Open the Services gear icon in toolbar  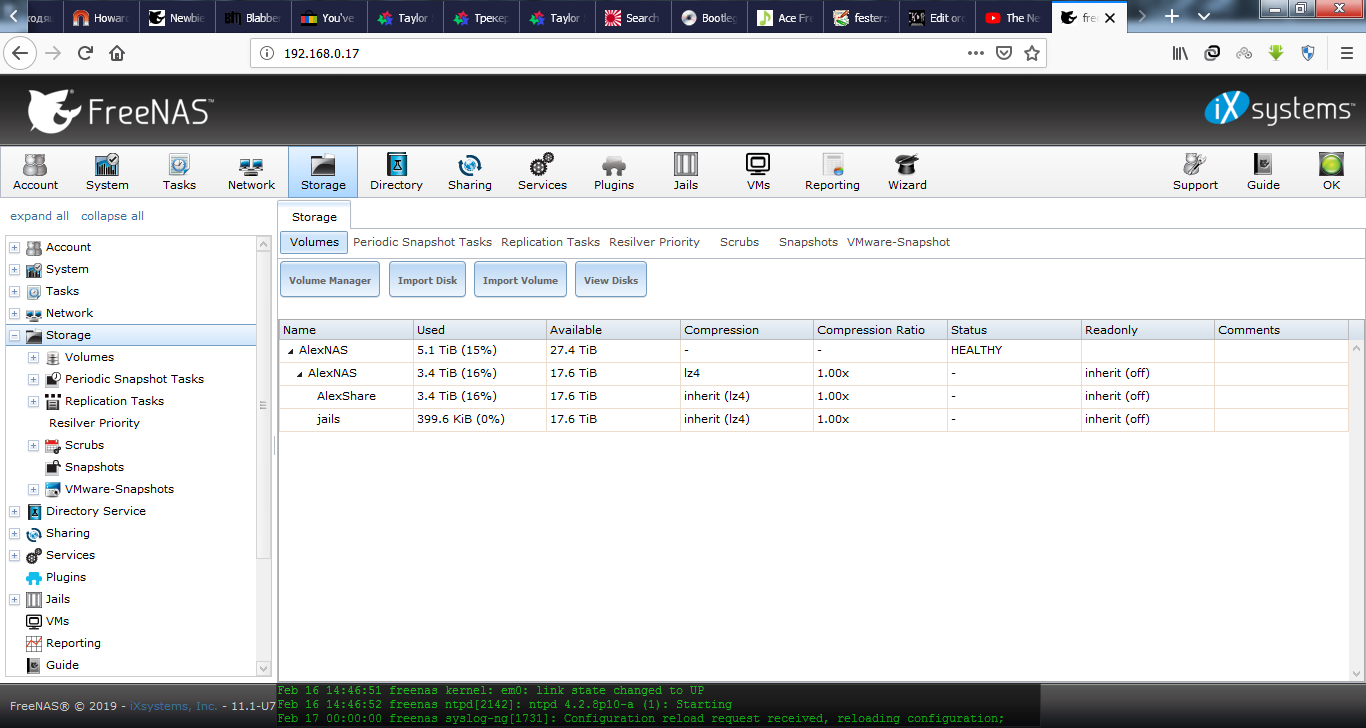[x=542, y=171]
